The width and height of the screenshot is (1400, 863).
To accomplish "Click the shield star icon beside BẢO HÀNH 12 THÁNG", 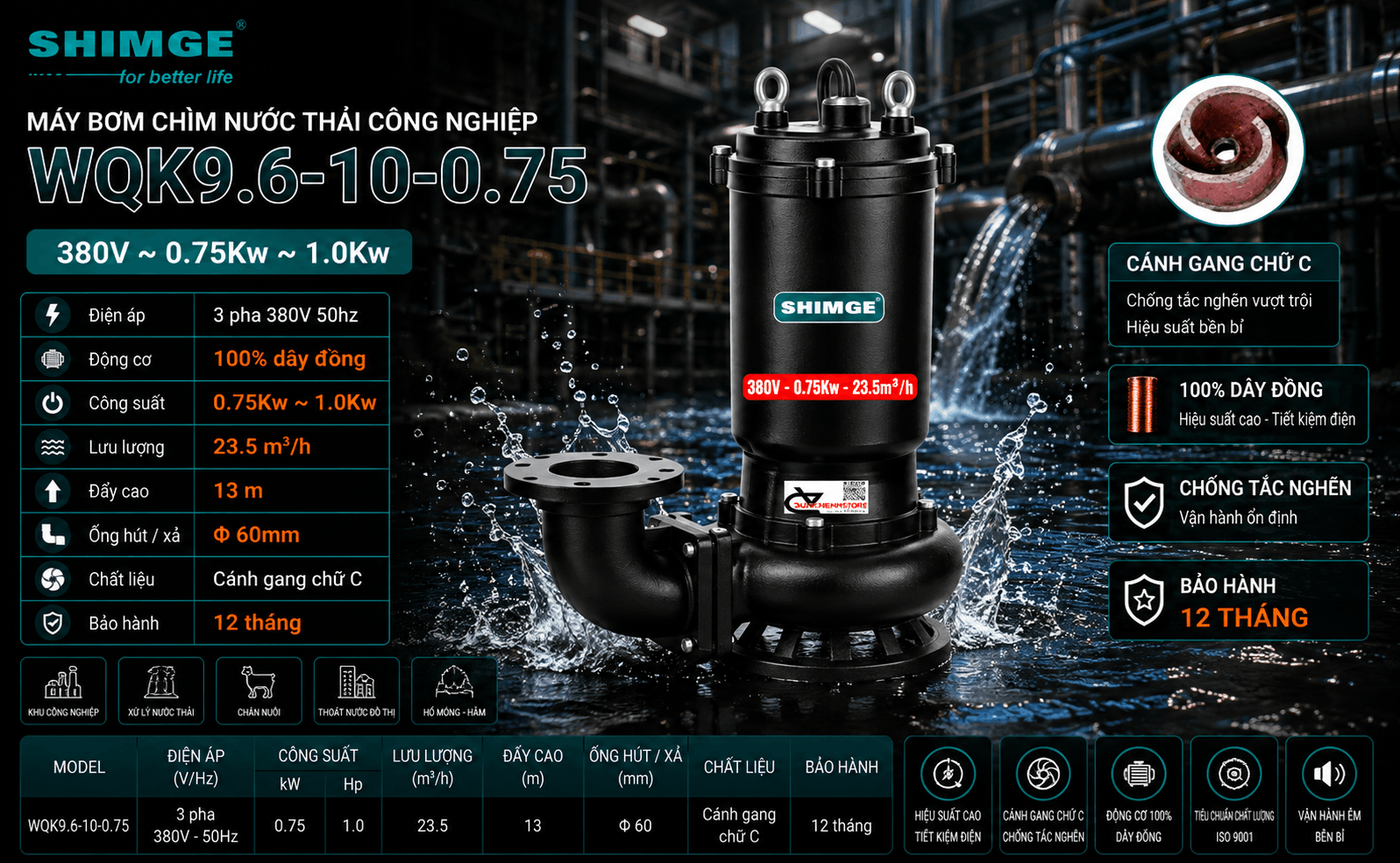I will pos(1144,601).
